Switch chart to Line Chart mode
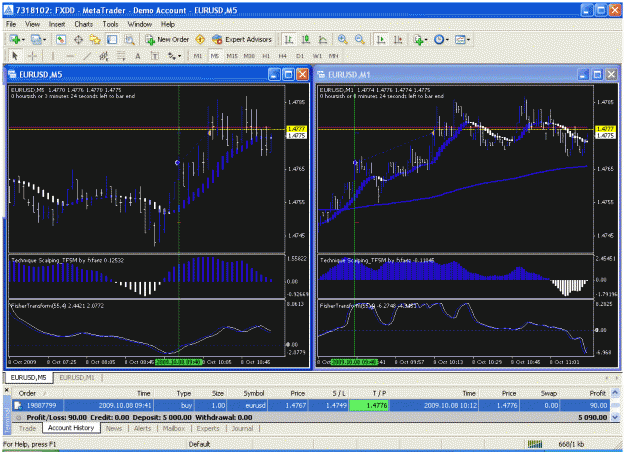 pyautogui.click(x=323, y=39)
